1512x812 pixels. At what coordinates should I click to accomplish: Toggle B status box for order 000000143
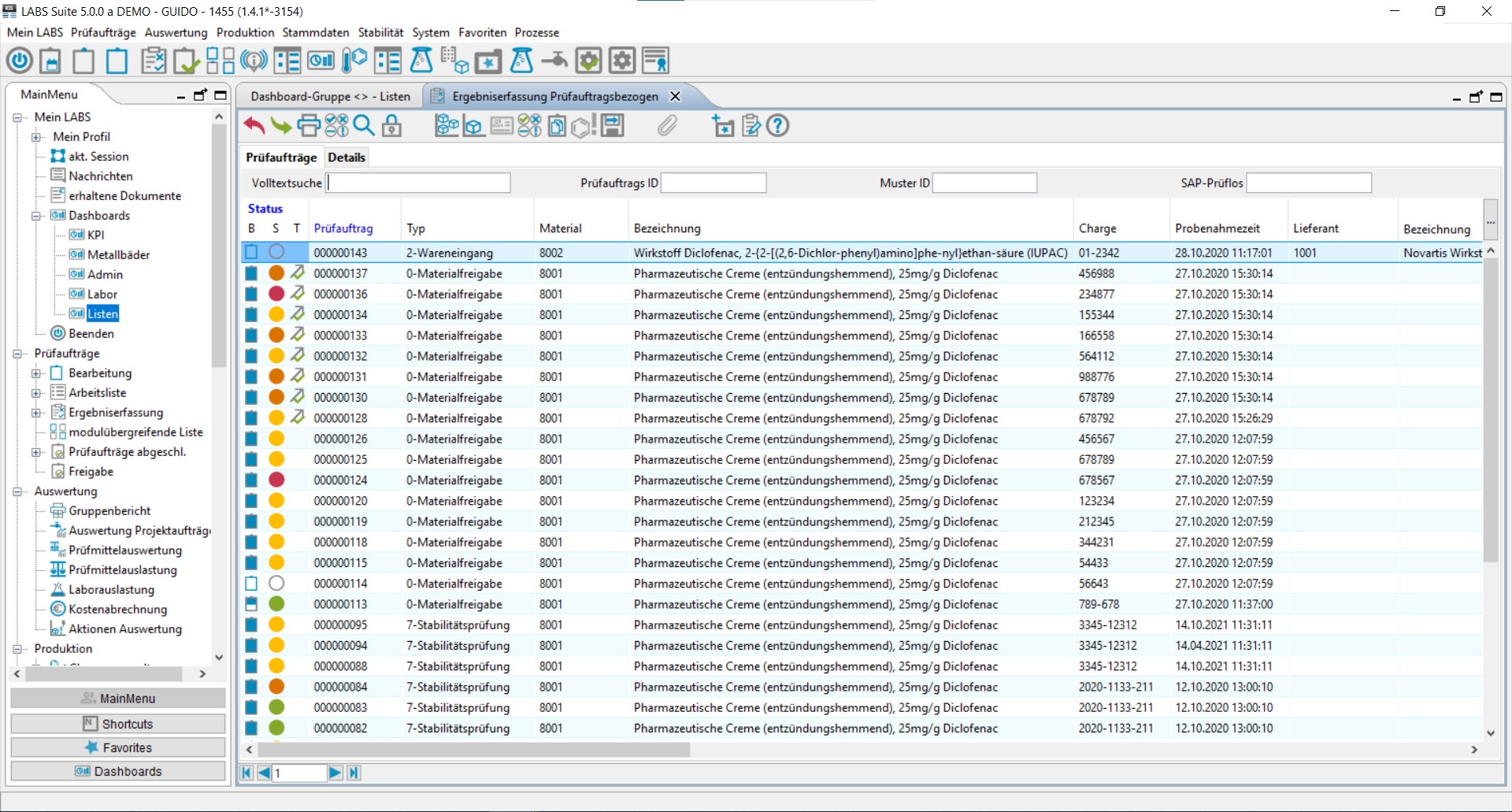pyautogui.click(x=251, y=252)
